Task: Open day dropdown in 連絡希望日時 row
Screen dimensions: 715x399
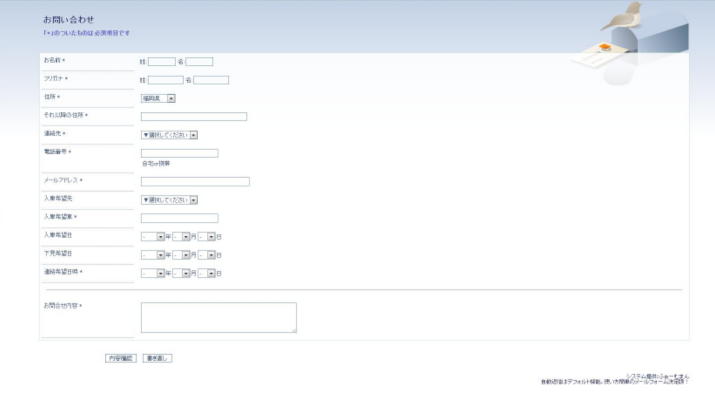Action: point(207,273)
